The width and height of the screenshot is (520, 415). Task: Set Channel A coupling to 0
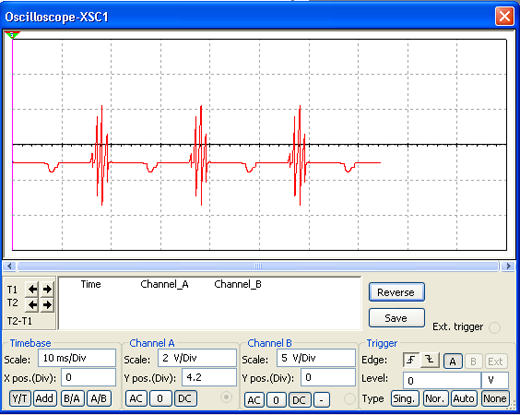click(x=160, y=398)
